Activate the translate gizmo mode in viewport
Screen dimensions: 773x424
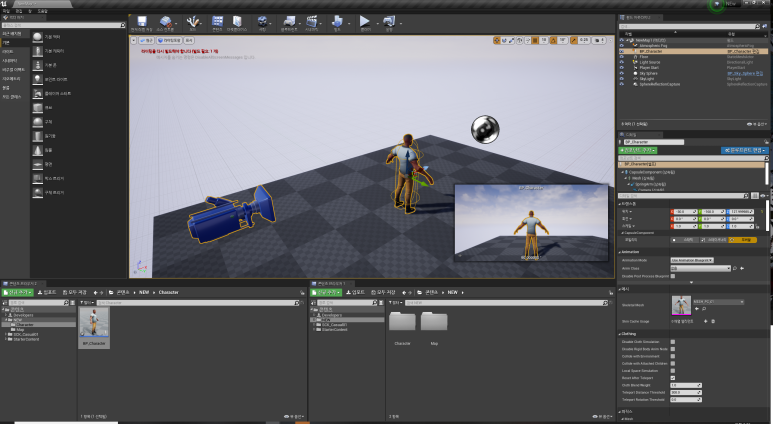[497, 40]
